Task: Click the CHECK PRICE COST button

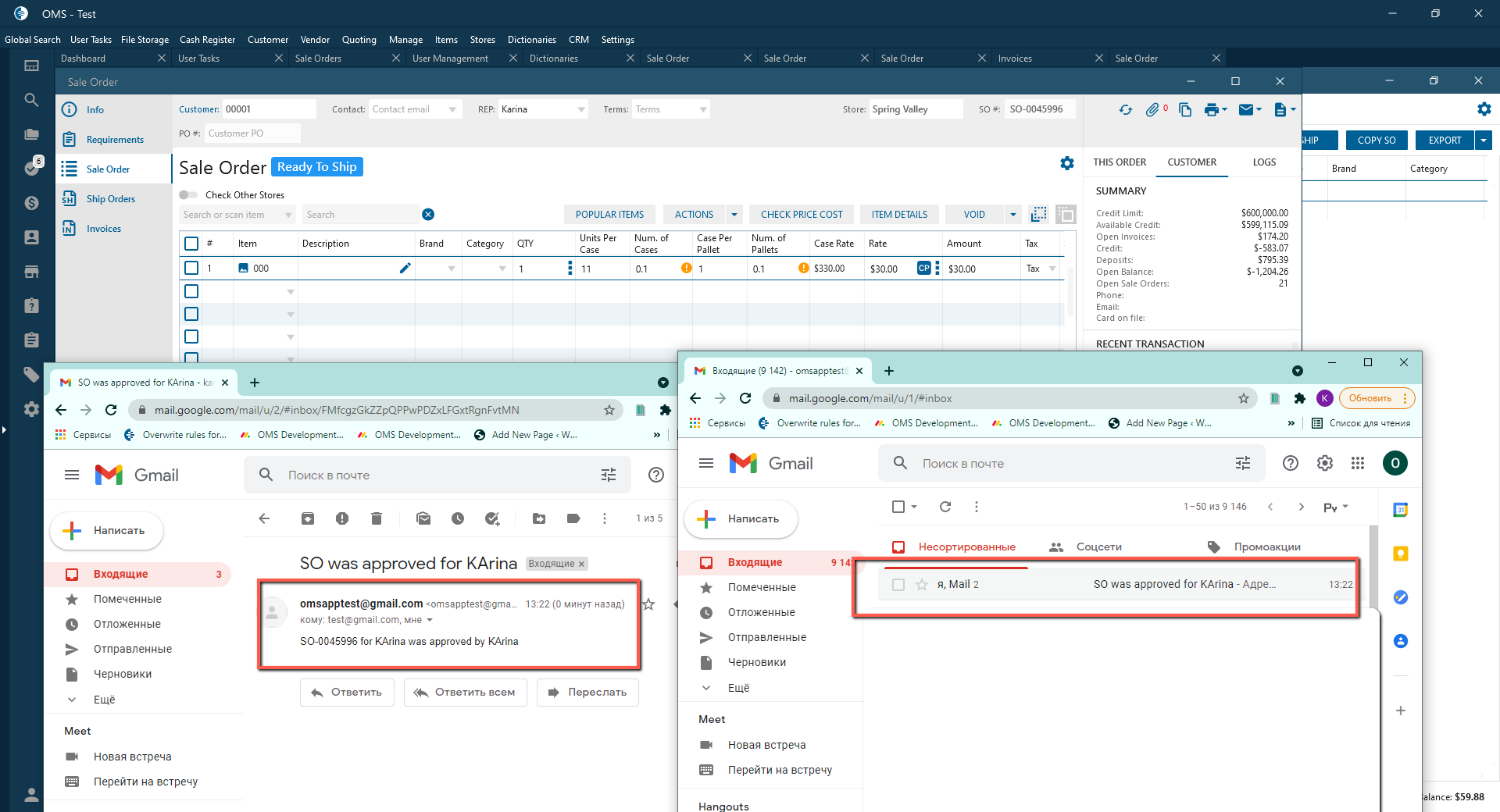Action: tap(802, 215)
